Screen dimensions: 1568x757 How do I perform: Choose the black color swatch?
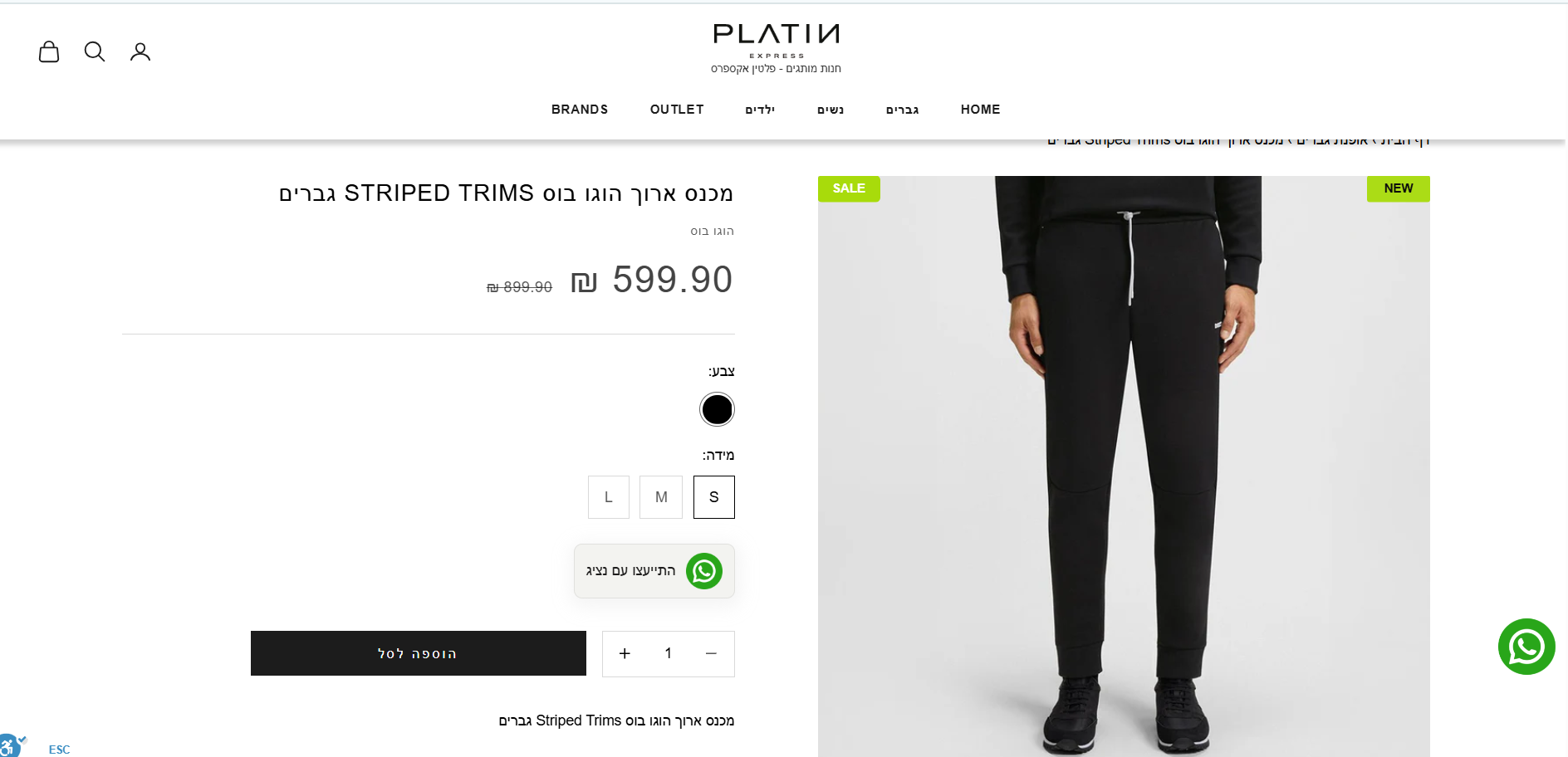[717, 409]
